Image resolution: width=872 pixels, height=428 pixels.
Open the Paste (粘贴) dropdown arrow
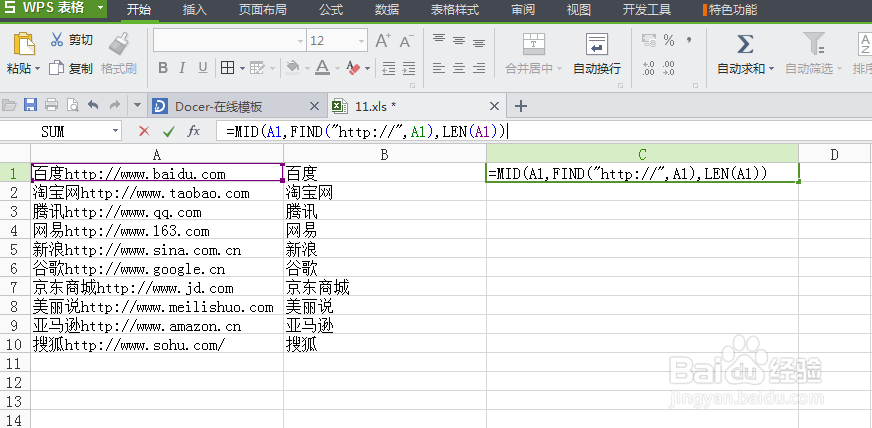[38, 69]
